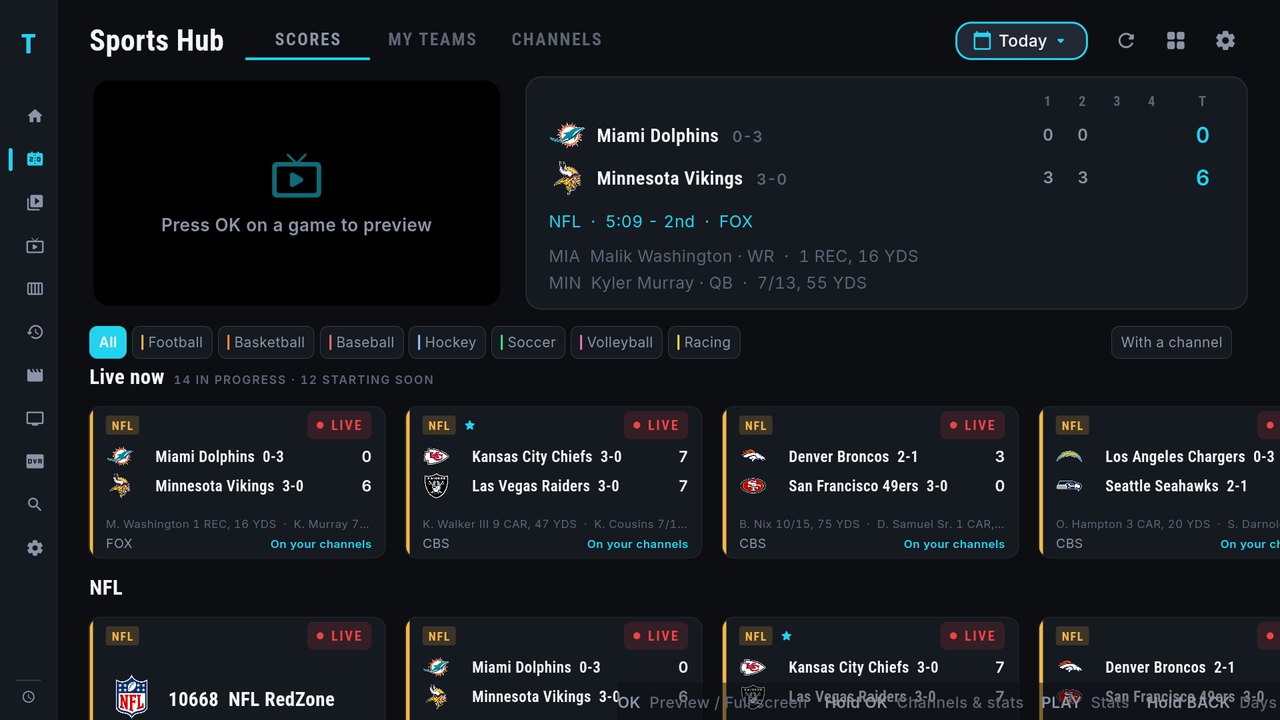1280x720 pixels.
Task: Open the 10668 NFL RedZone card
Action: click(x=238, y=669)
